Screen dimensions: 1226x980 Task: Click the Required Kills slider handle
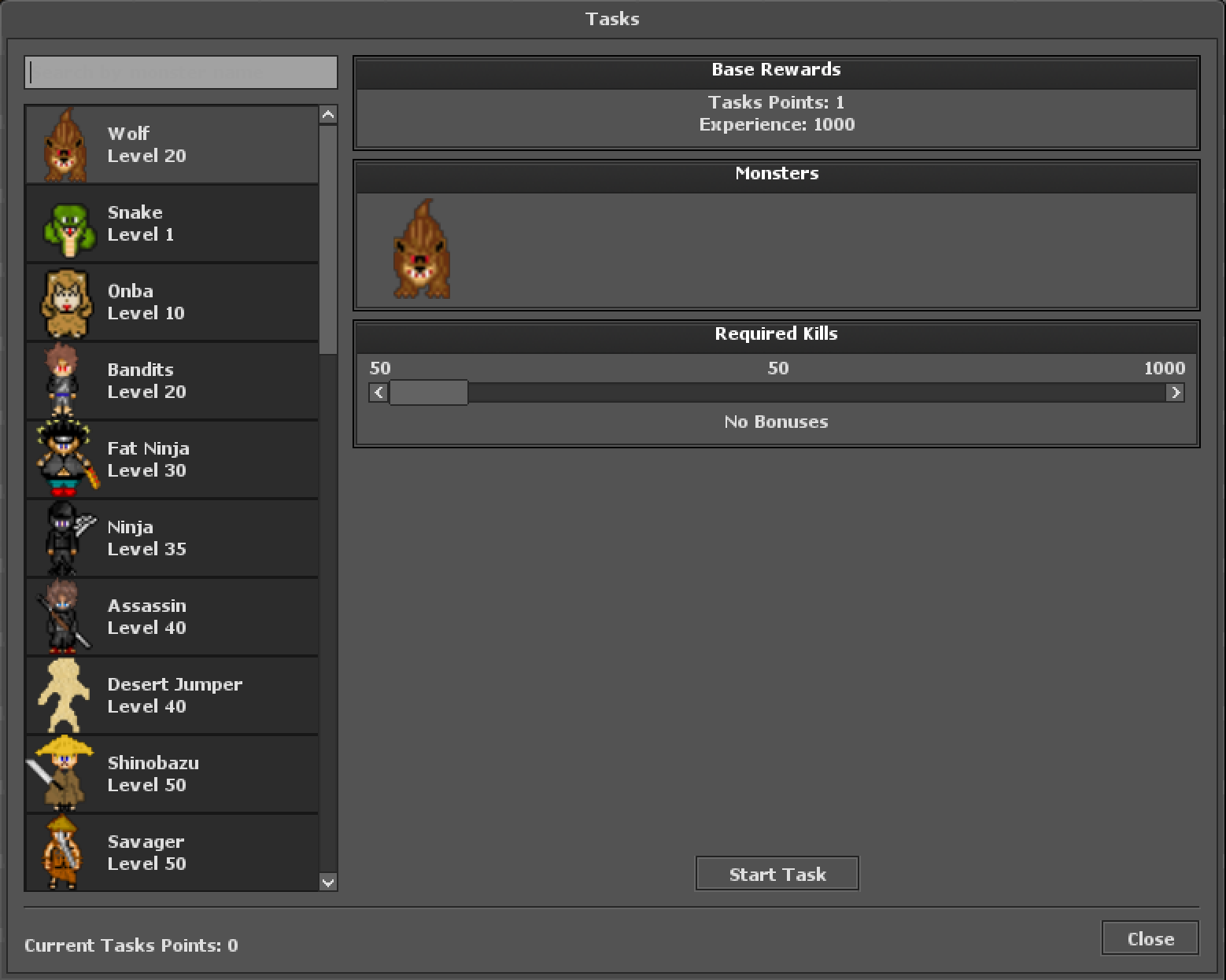pyautogui.click(x=429, y=392)
